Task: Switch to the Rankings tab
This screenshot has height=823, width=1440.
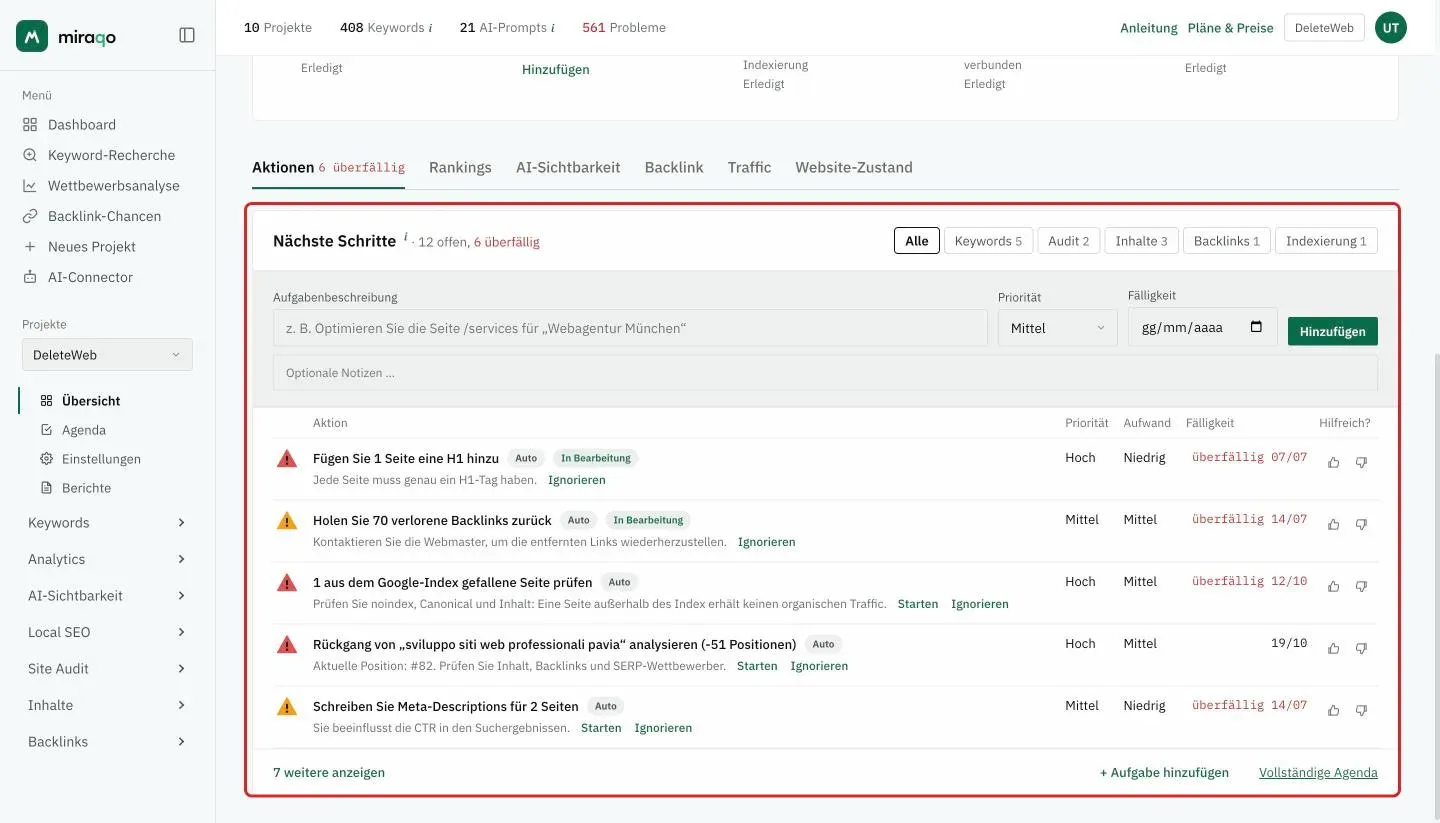Action: [x=460, y=168]
